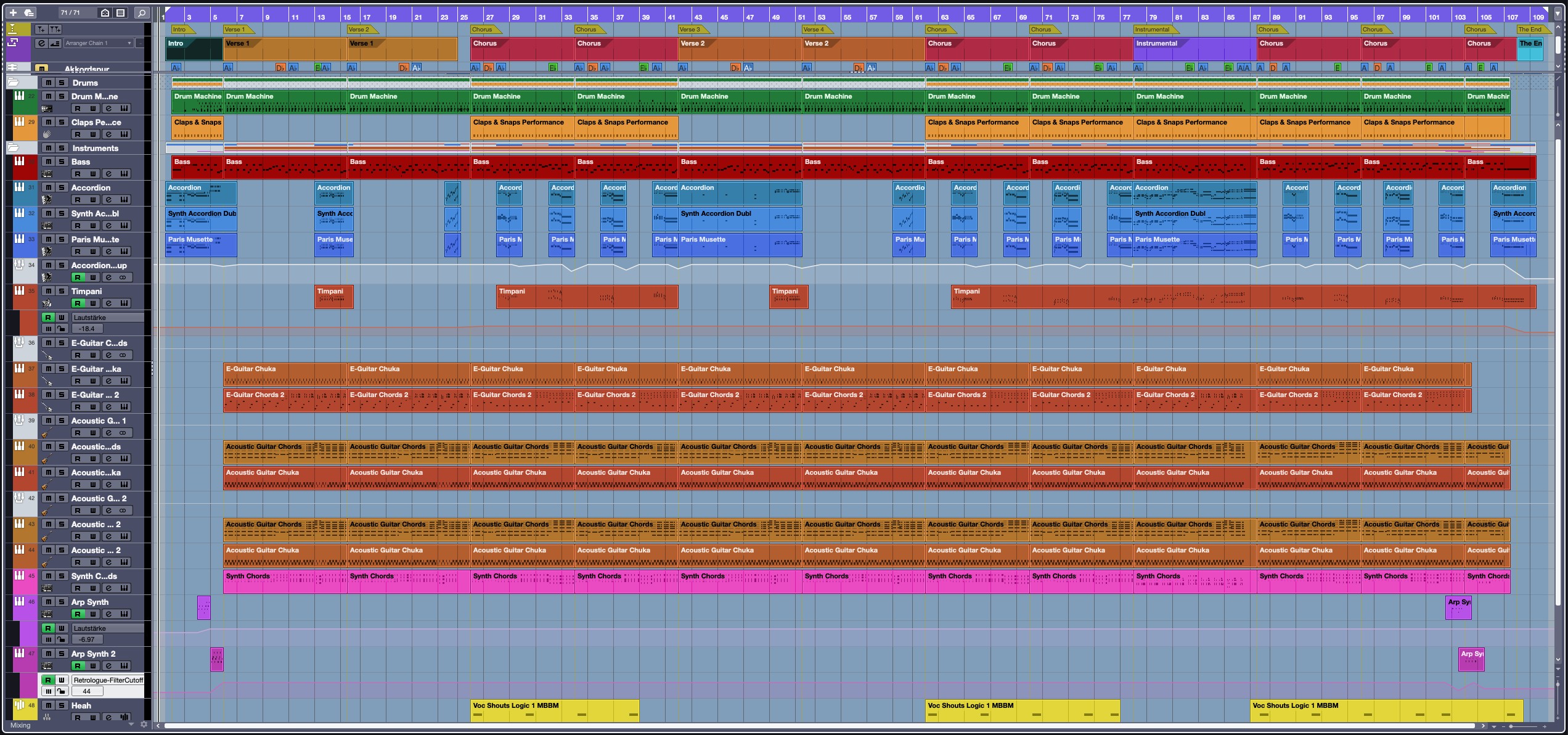
Task: Collapse the Drums folder track
Action: click(13, 83)
